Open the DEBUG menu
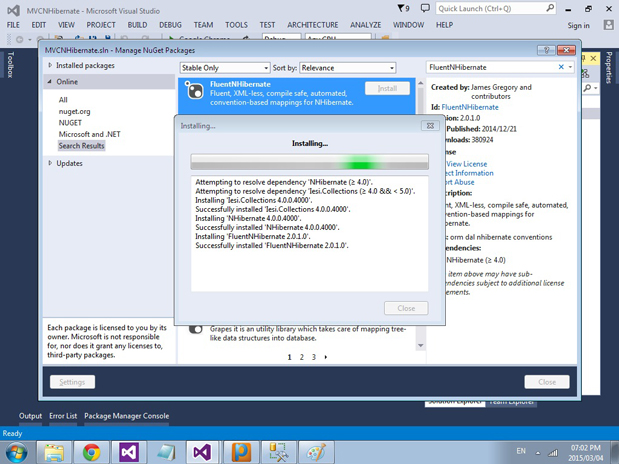 pyautogui.click(x=171, y=25)
